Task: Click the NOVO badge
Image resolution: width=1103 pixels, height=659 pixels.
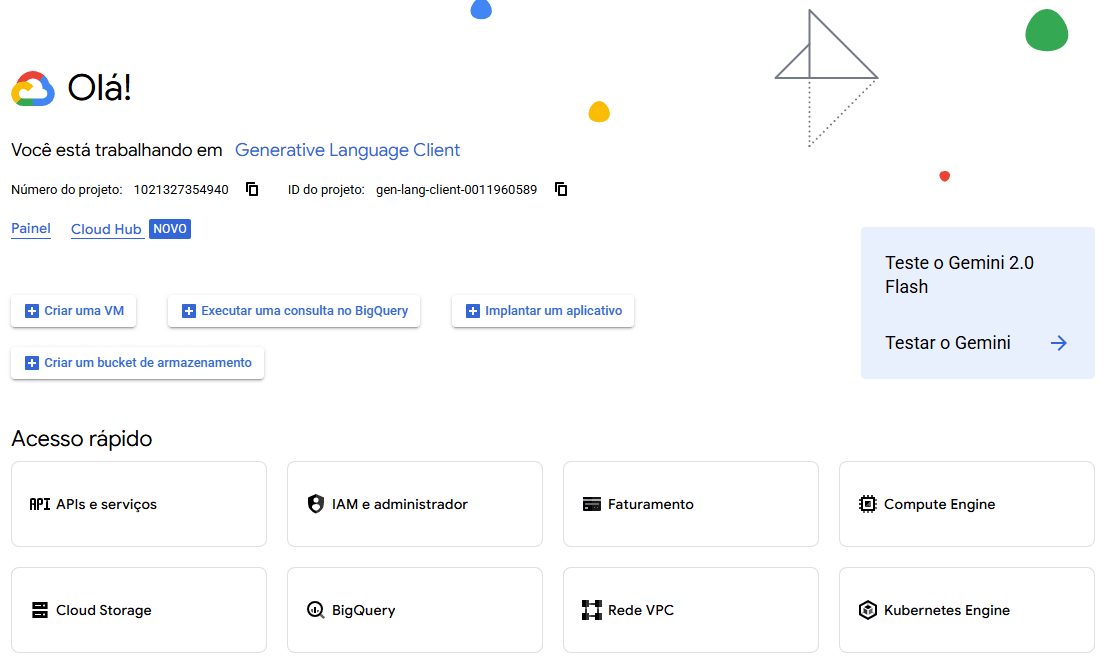Action: [170, 229]
